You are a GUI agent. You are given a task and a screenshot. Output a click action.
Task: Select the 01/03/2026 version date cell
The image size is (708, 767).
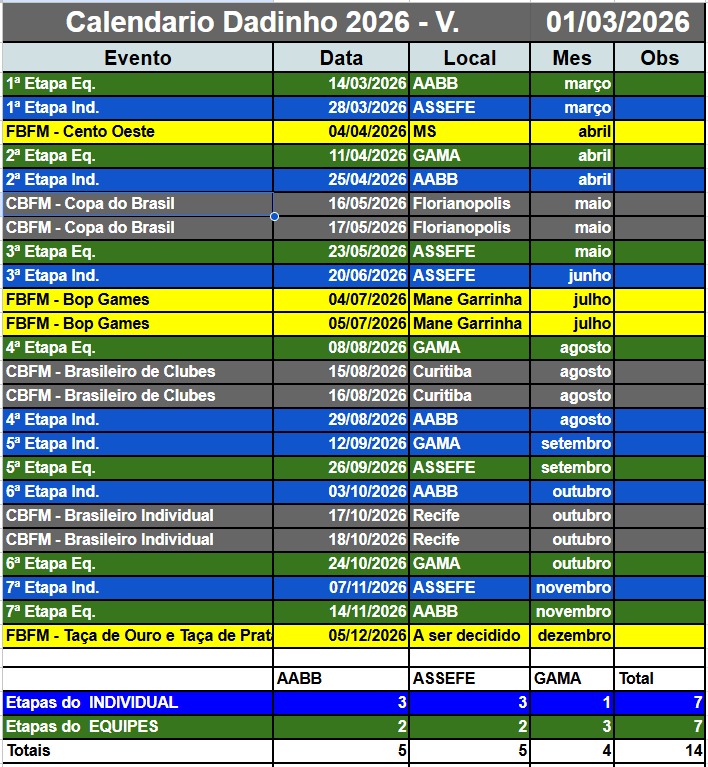618,22
